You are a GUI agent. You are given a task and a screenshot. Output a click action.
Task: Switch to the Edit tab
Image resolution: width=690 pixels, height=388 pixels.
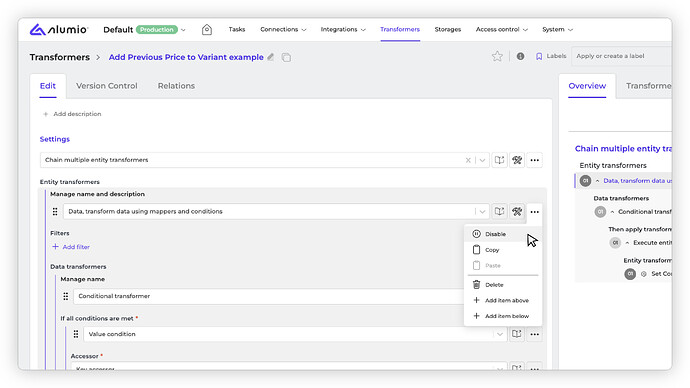48,86
